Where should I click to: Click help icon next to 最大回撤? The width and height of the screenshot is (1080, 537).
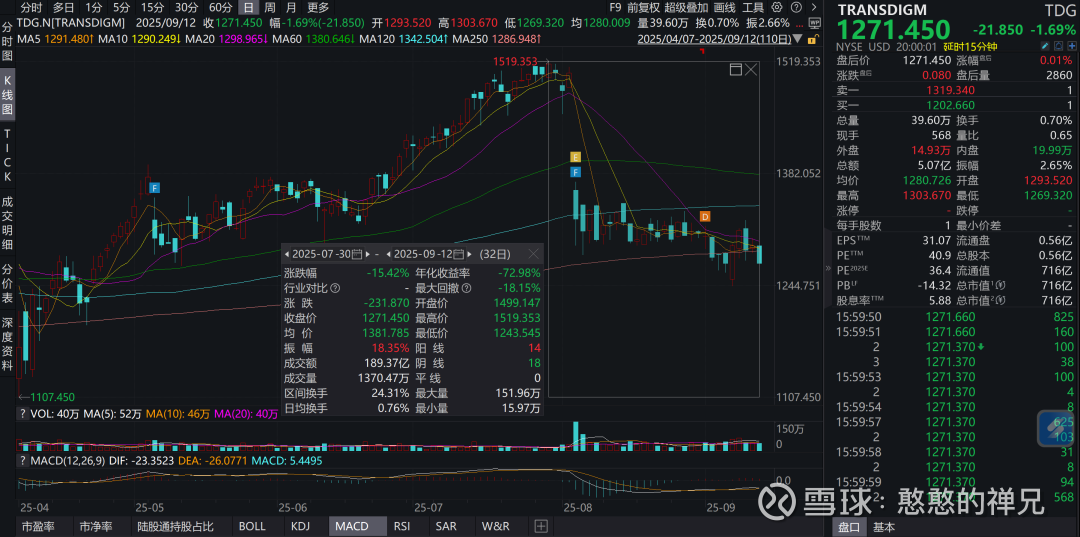466,288
